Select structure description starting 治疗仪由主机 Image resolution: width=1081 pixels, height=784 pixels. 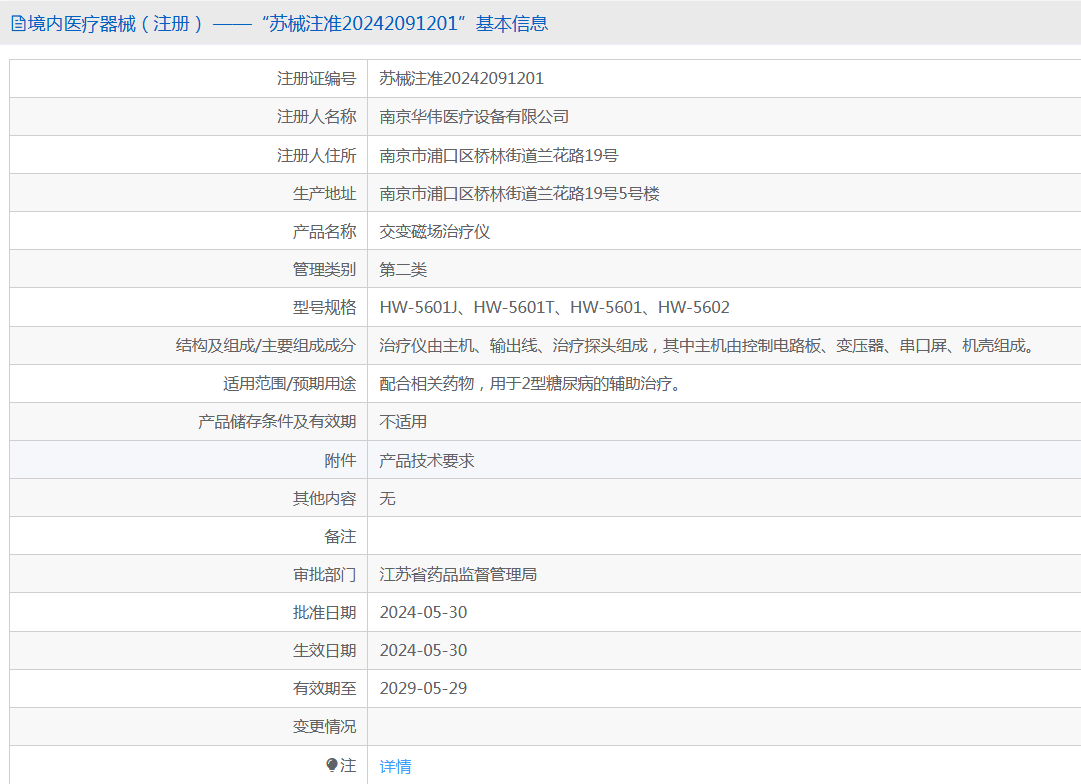(709, 345)
